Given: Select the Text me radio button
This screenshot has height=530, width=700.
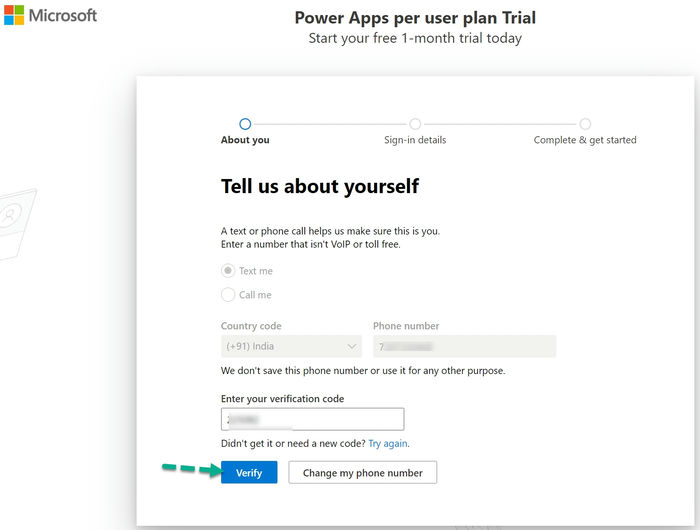Looking at the screenshot, I should [228, 271].
